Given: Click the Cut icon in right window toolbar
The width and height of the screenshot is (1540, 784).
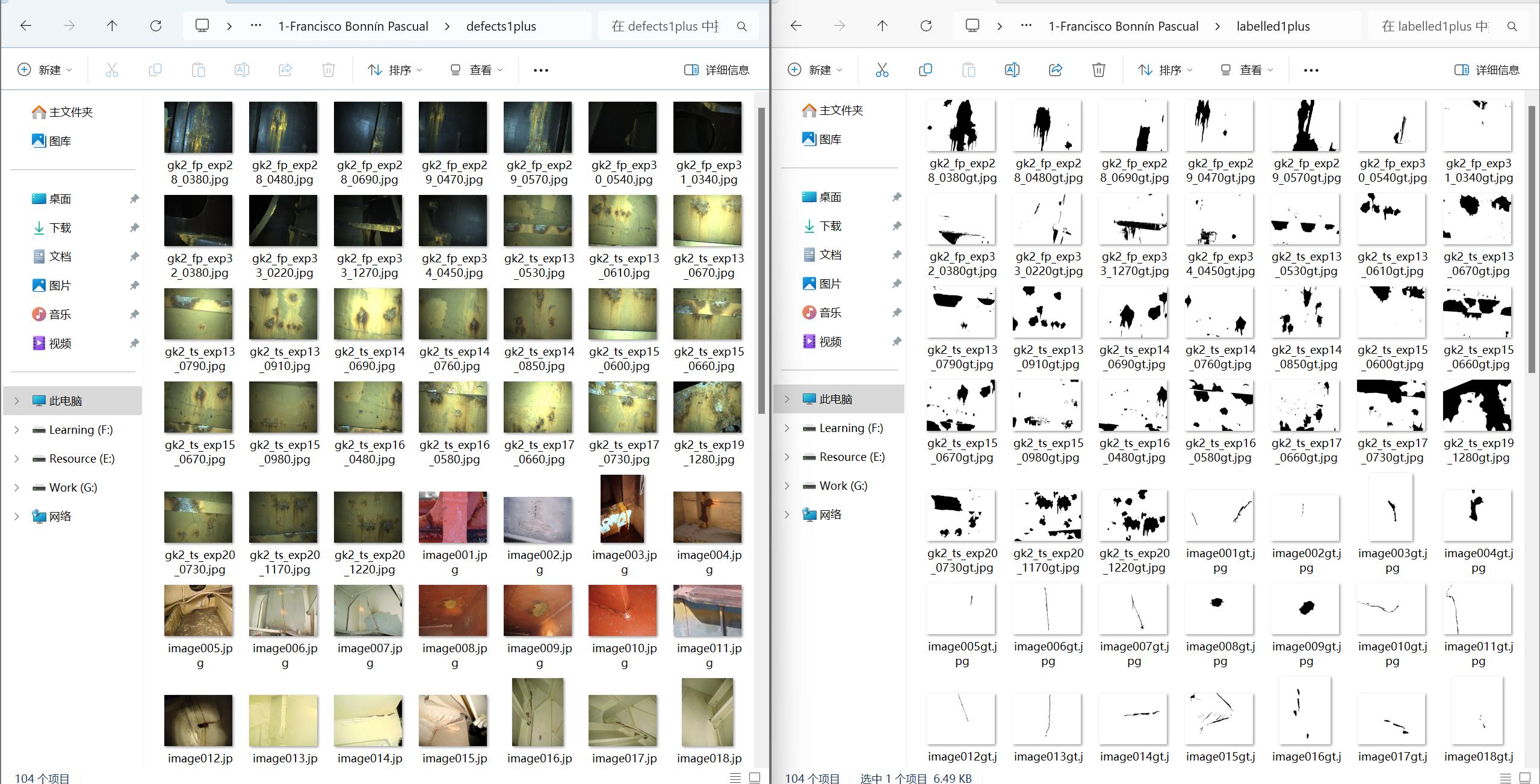Looking at the screenshot, I should click(882, 70).
